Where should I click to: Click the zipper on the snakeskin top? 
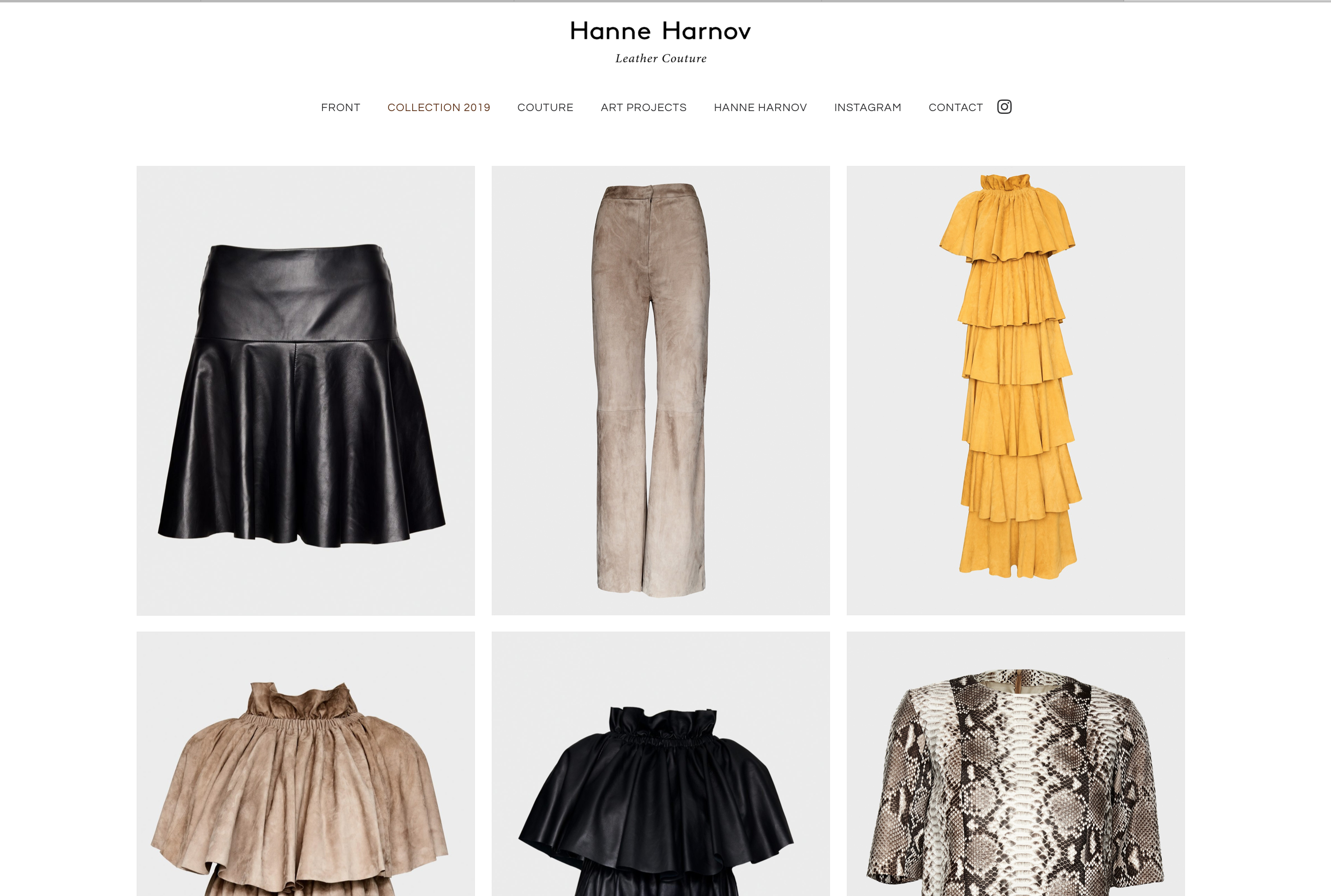pyautogui.click(x=1017, y=681)
